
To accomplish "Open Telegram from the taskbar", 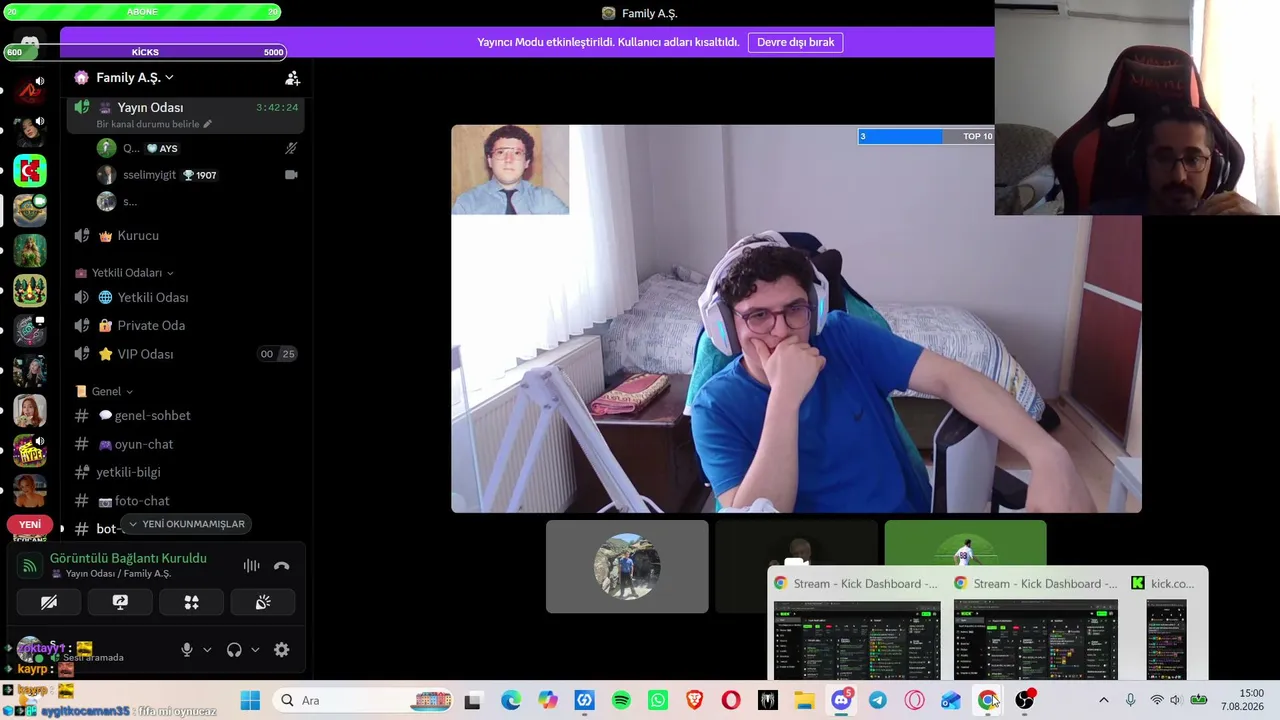I will pyautogui.click(x=878, y=700).
